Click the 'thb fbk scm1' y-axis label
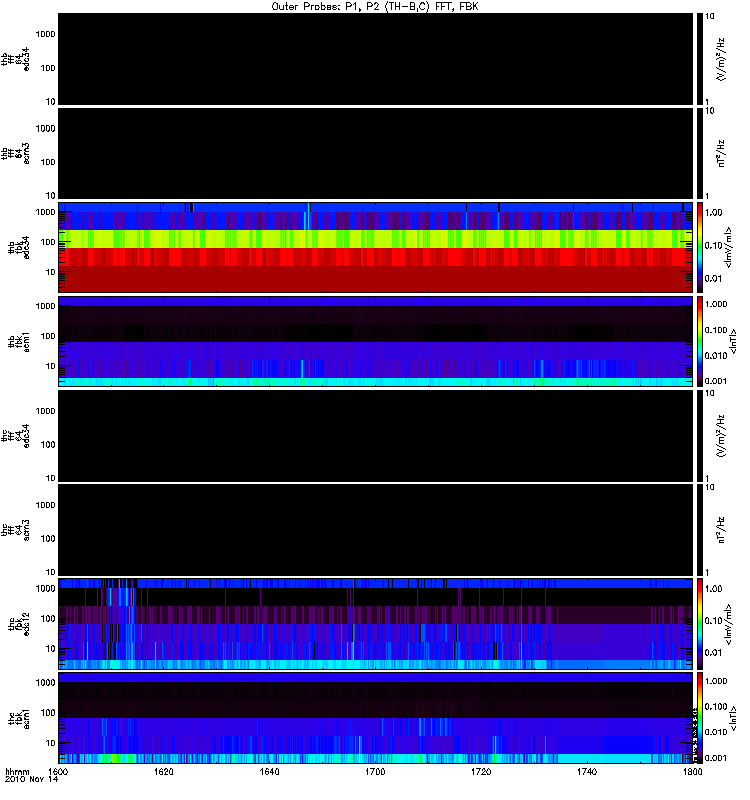The width and height of the screenshot is (750, 800). coord(19,341)
